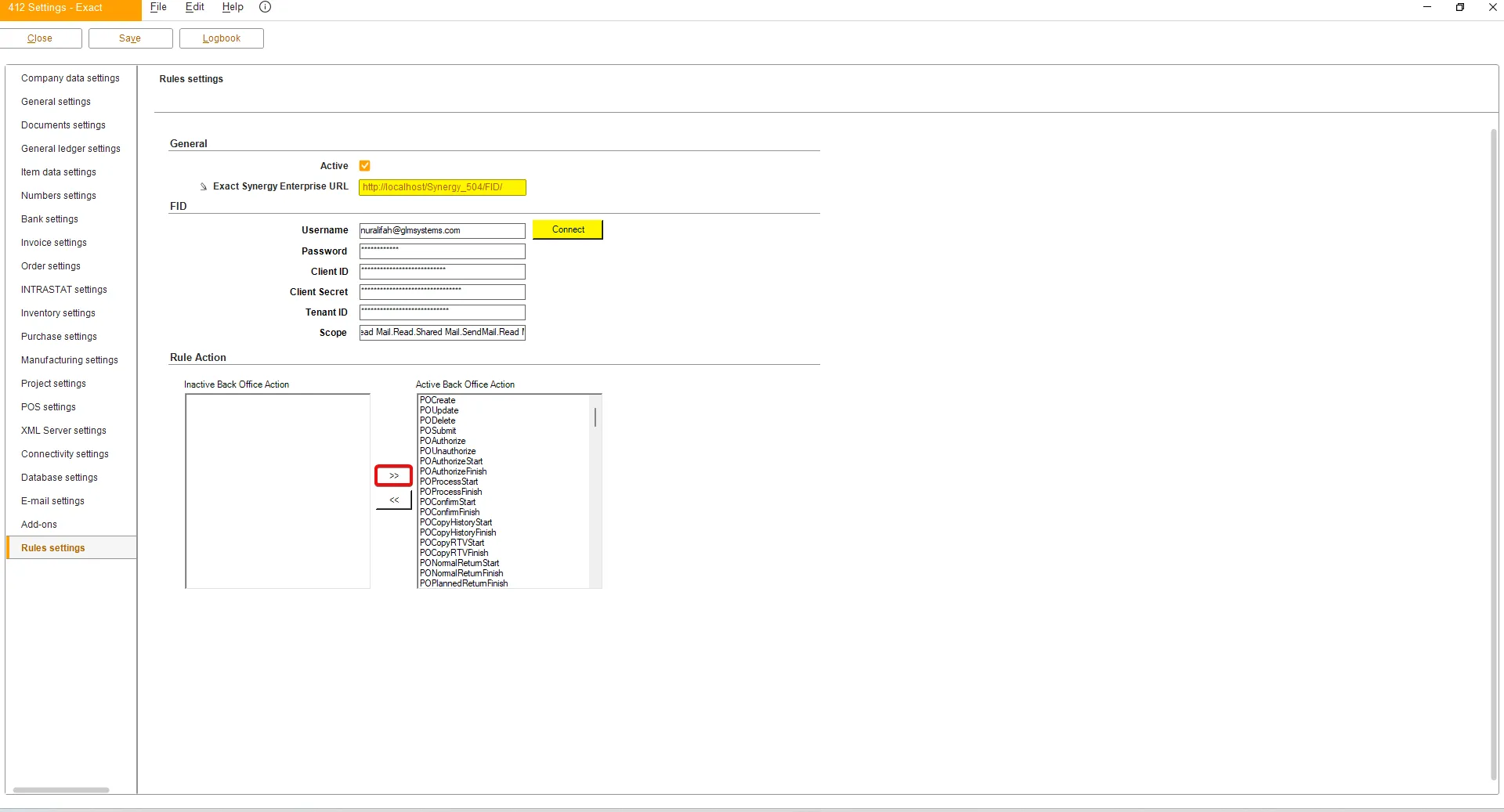The image size is (1504, 812).
Task: Select POAuthorizeFinish in the active list
Action: (x=453, y=471)
